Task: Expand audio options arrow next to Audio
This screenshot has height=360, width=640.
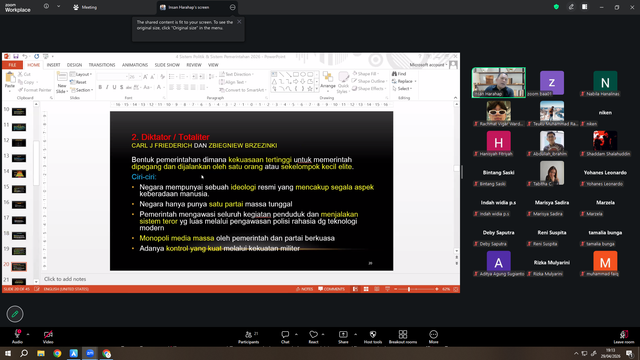Action: coord(28,334)
